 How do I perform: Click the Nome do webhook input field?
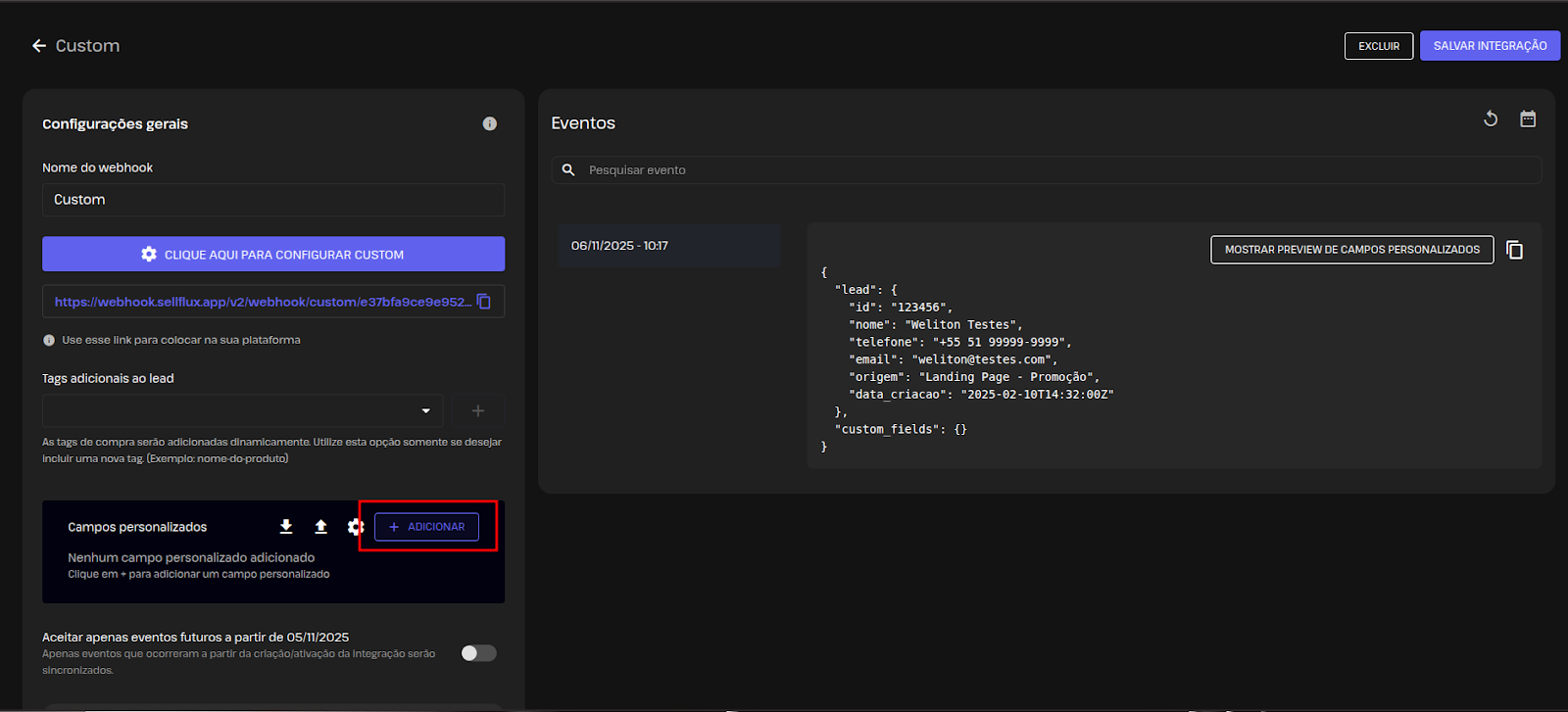pyautogui.click(x=273, y=200)
